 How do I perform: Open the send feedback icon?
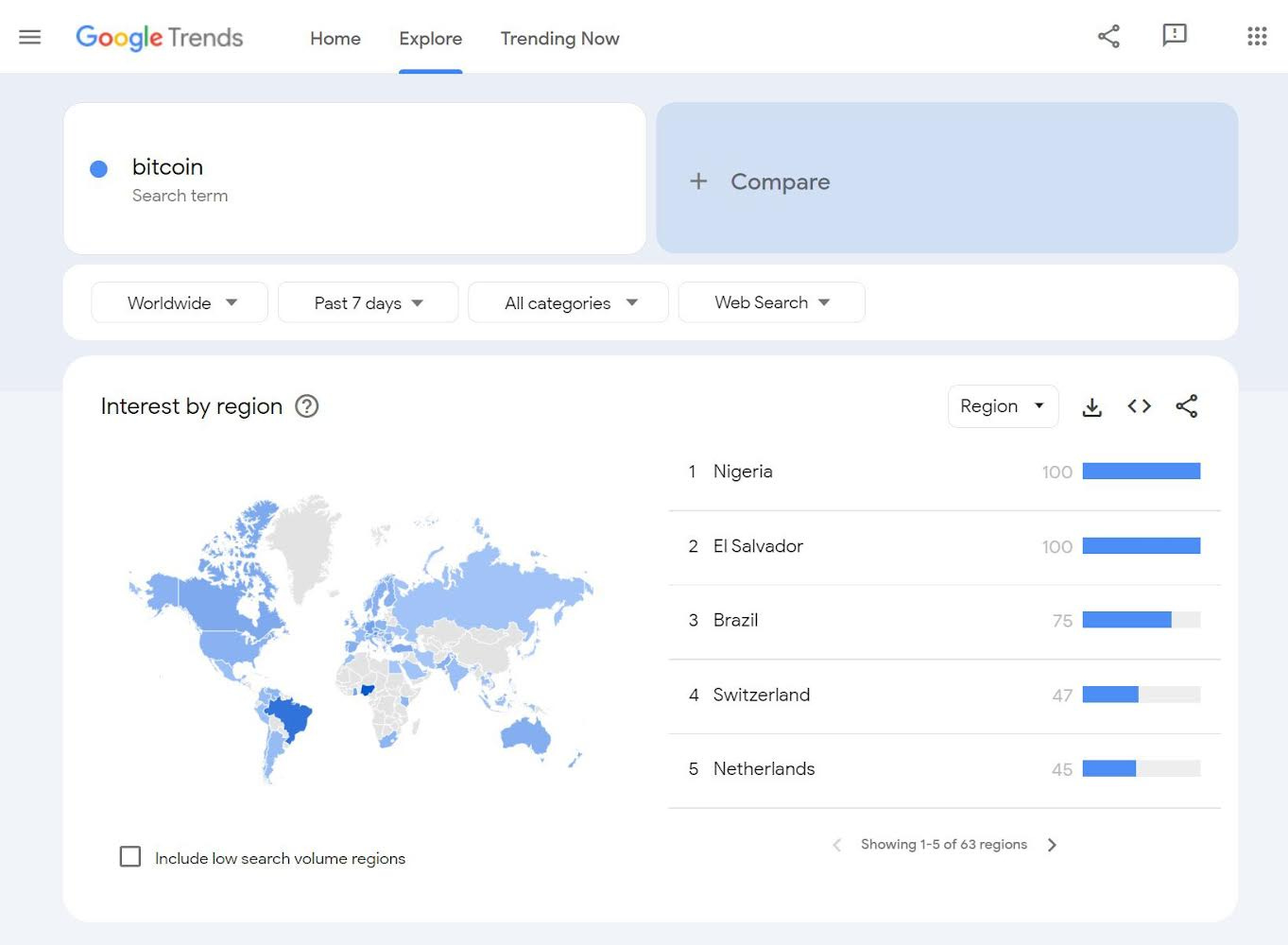tap(1174, 36)
